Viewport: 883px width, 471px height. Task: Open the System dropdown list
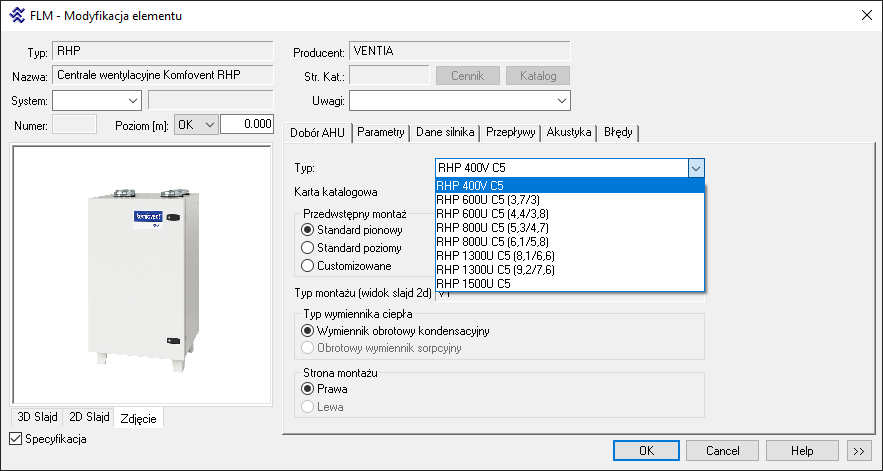tap(133, 100)
